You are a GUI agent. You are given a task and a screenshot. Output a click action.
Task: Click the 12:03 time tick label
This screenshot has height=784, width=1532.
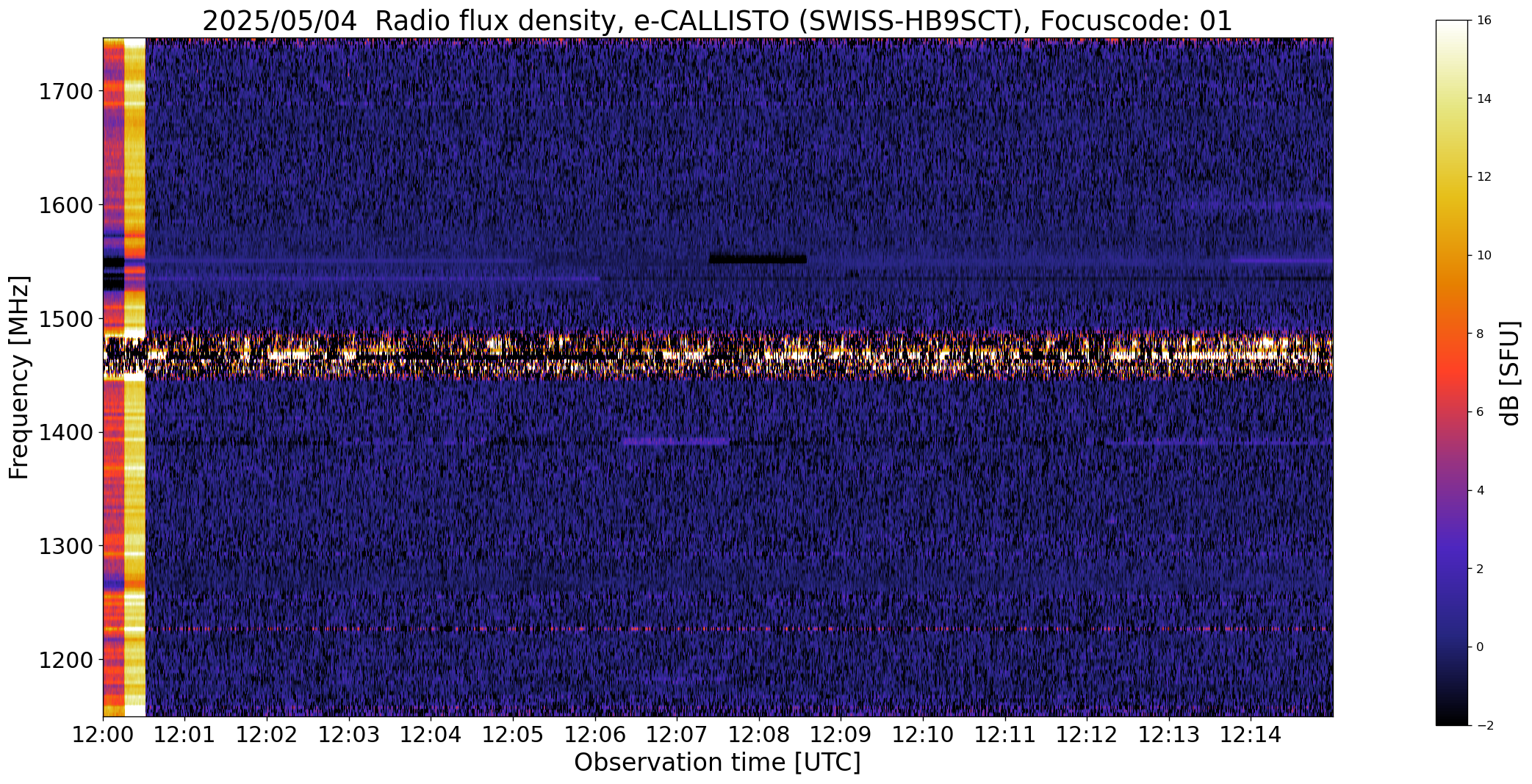[349, 734]
